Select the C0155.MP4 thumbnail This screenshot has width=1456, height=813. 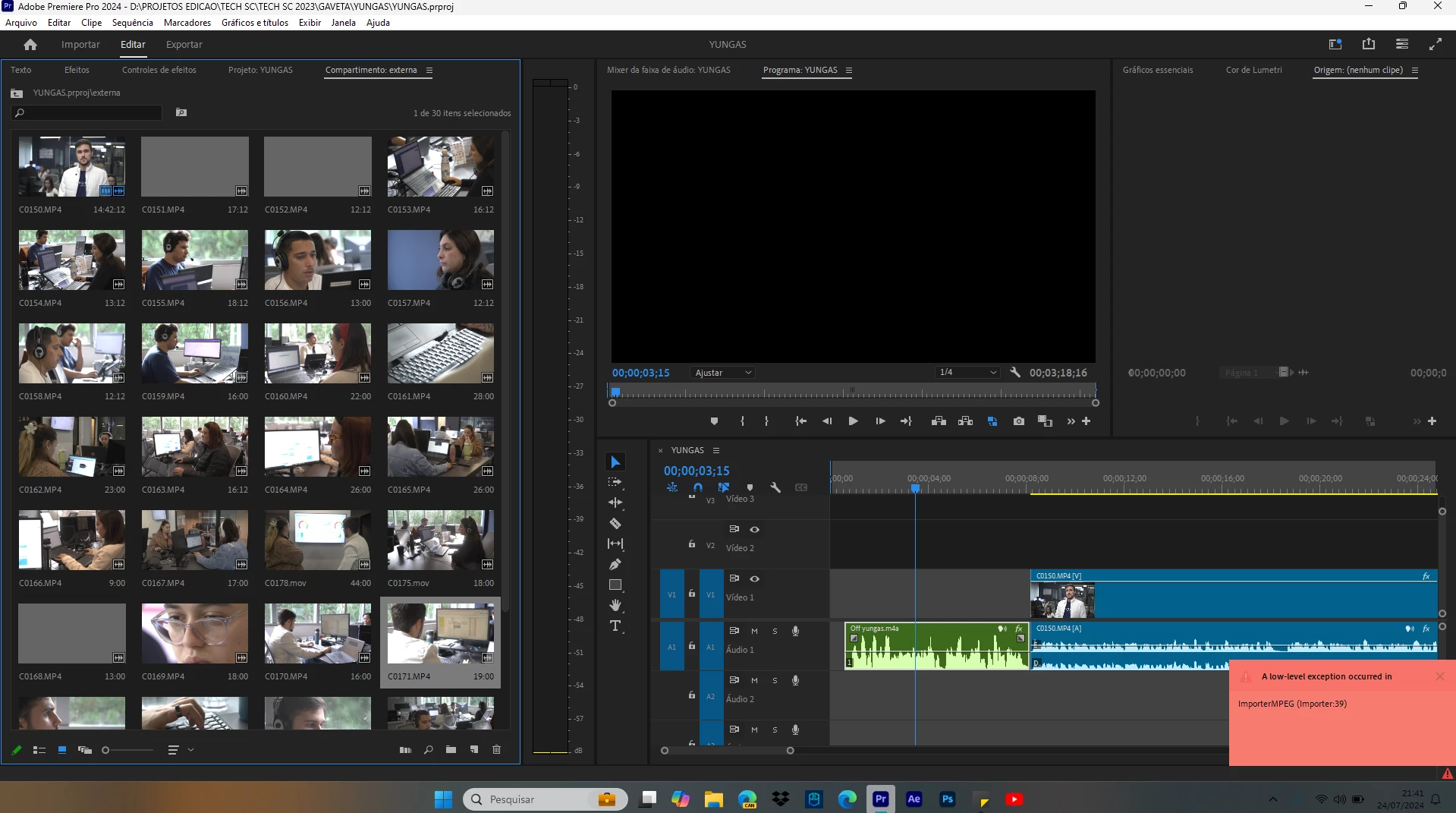(x=195, y=260)
